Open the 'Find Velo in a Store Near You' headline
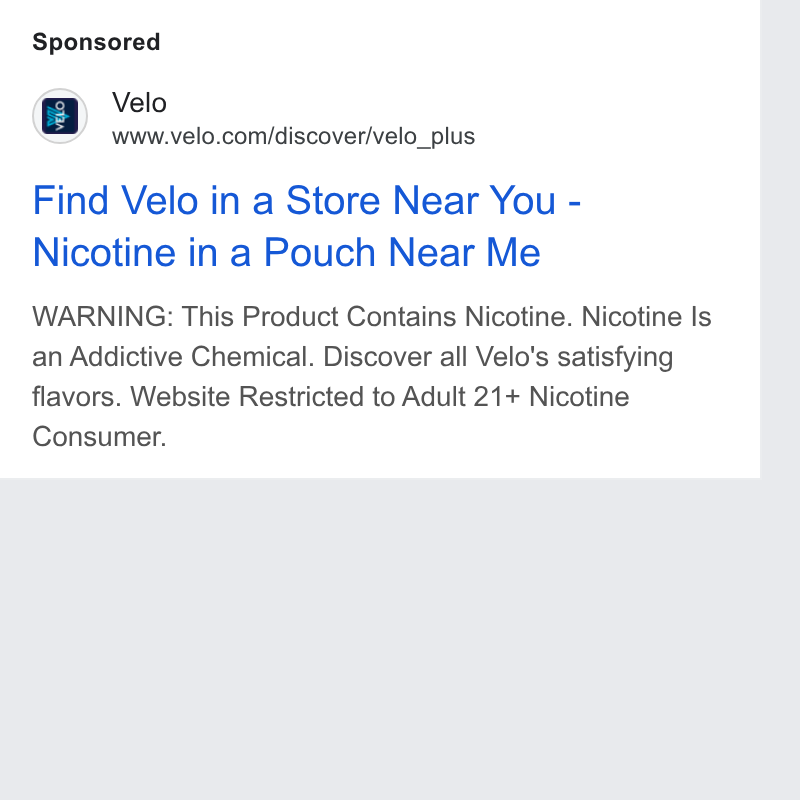This screenshot has width=800, height=800. [x=307, y=201]
